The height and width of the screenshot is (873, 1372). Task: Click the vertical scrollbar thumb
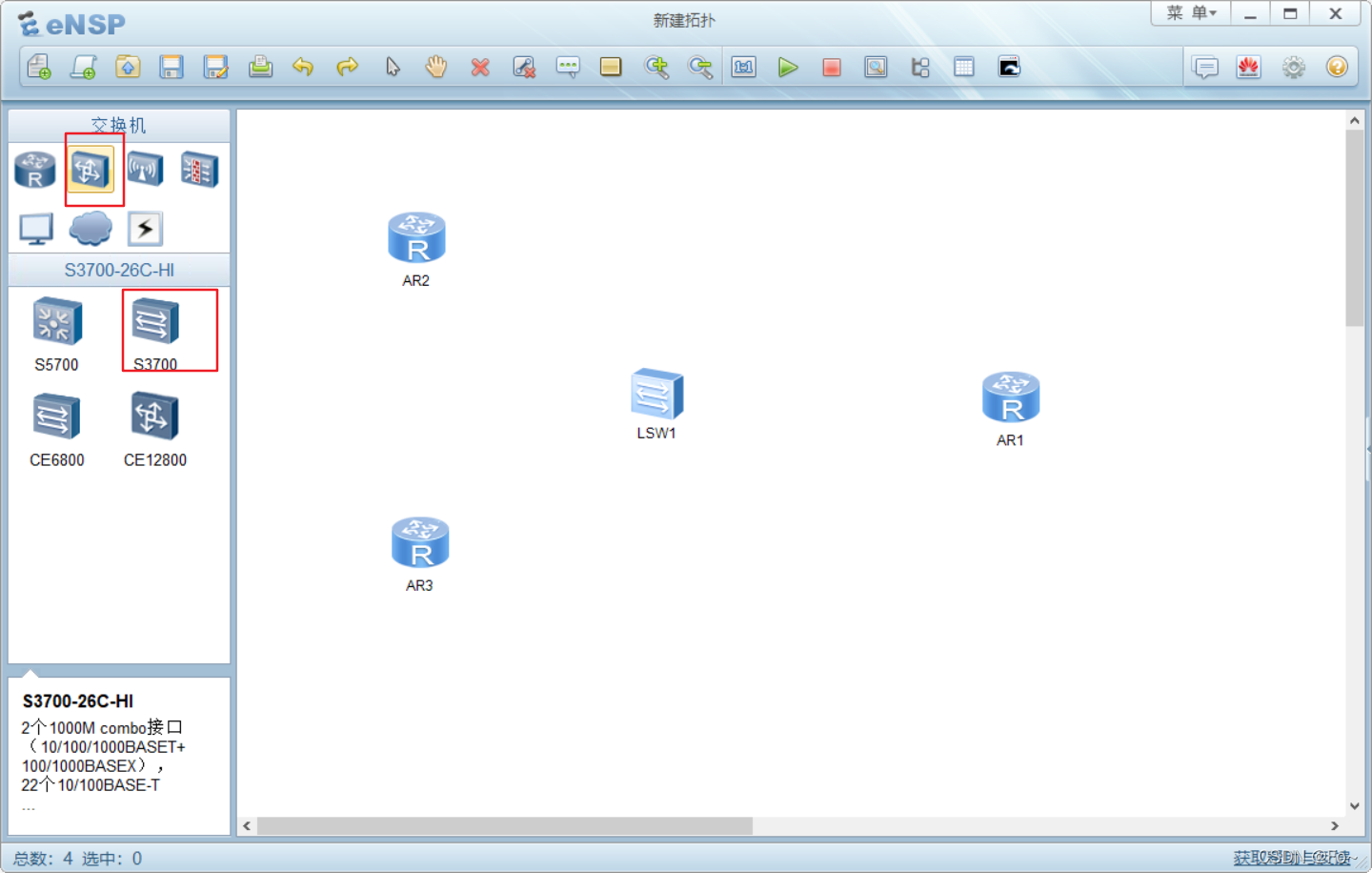click(x=1354, y=229)
